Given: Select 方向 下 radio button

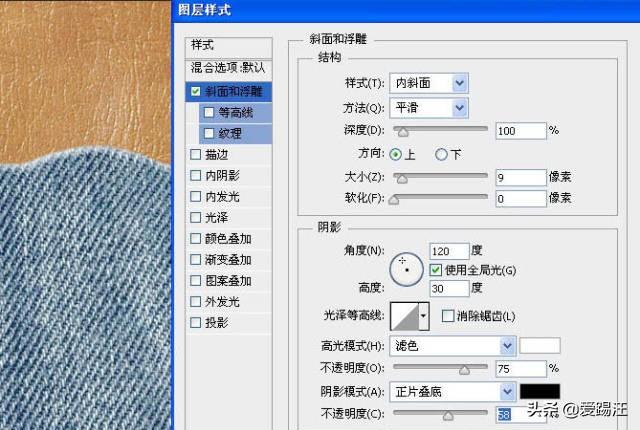Looking at the screenshot, I should click(441, 155).
